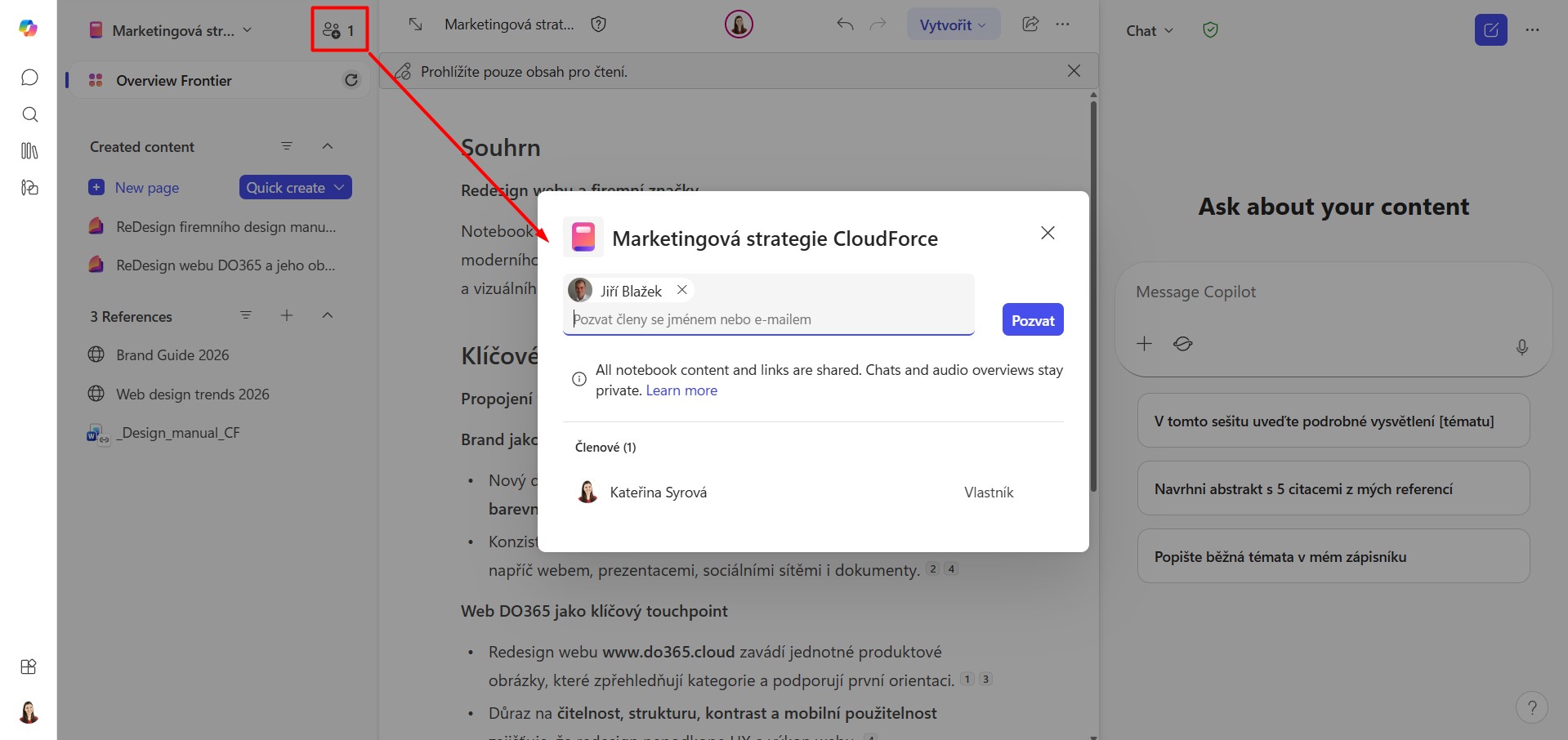Viewport: 1568px width, 740px height.
Task: Open citation marker 4 after 'dokumenty.'
Action: [951, 569]
